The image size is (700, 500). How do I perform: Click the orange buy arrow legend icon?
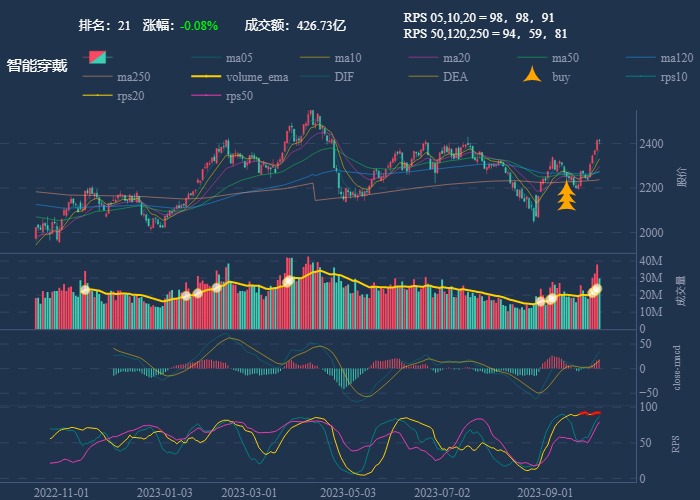533,76
